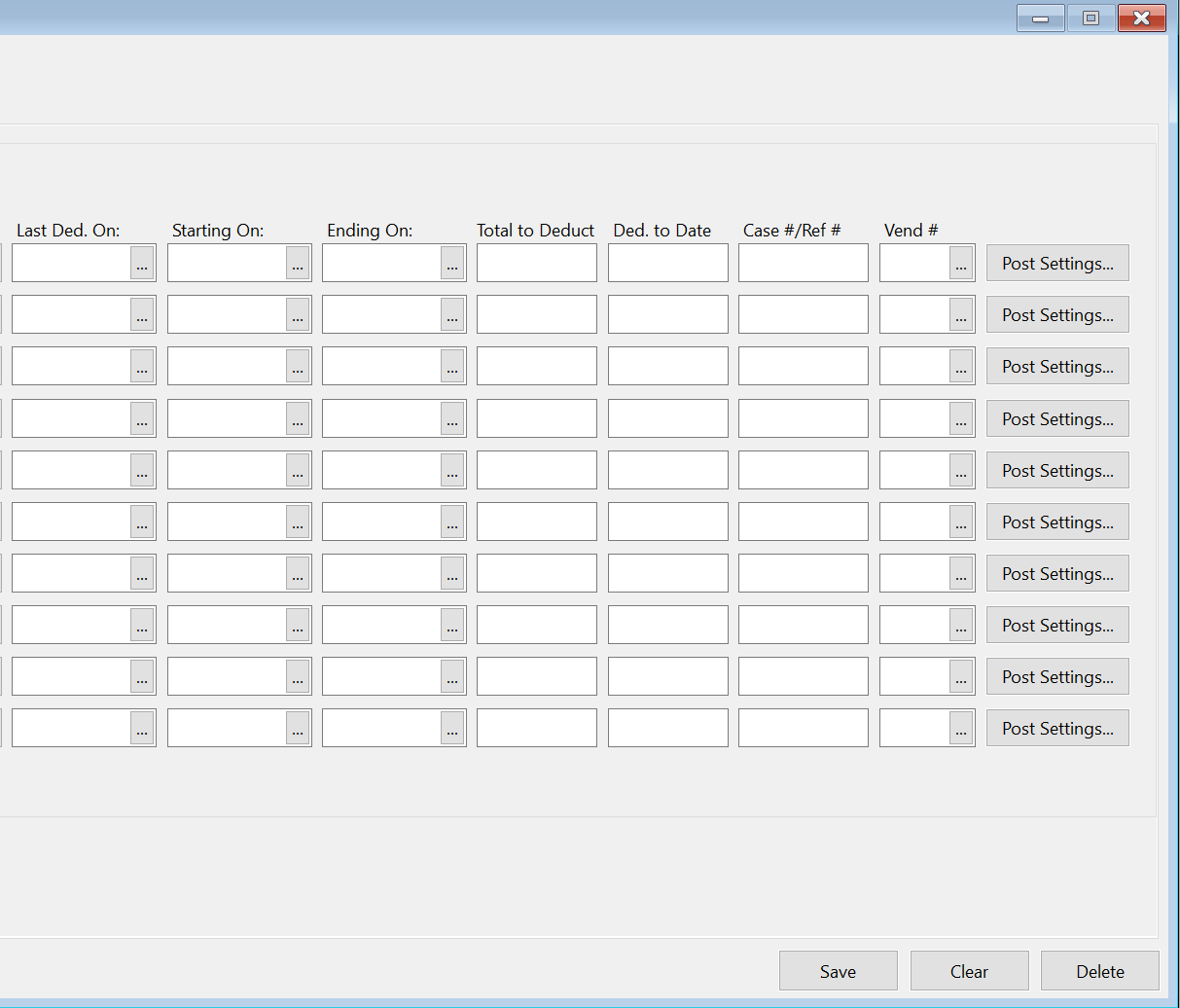Click Post Settings button in first row

[x=1057, y=264]
